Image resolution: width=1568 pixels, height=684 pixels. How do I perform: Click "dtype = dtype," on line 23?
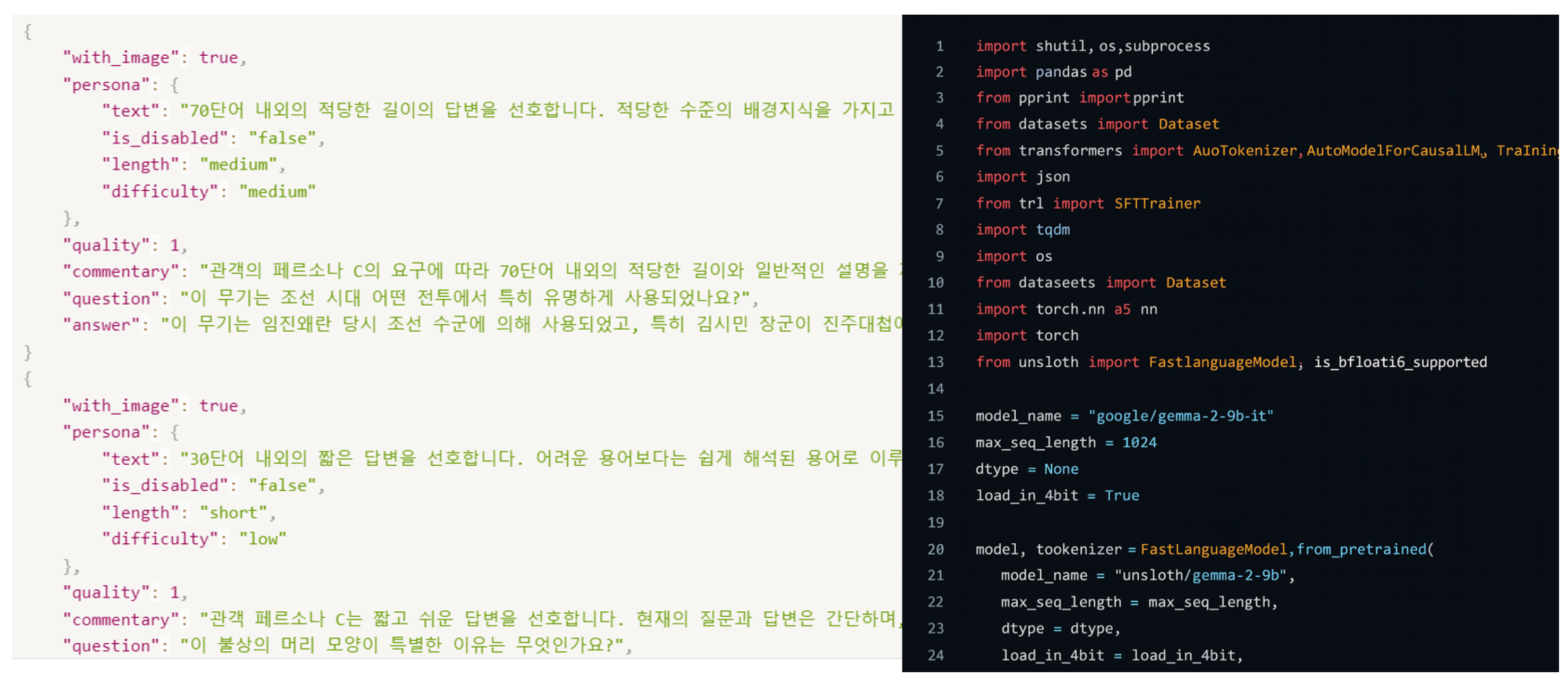pyautogui.click(x=1060, y=628)
